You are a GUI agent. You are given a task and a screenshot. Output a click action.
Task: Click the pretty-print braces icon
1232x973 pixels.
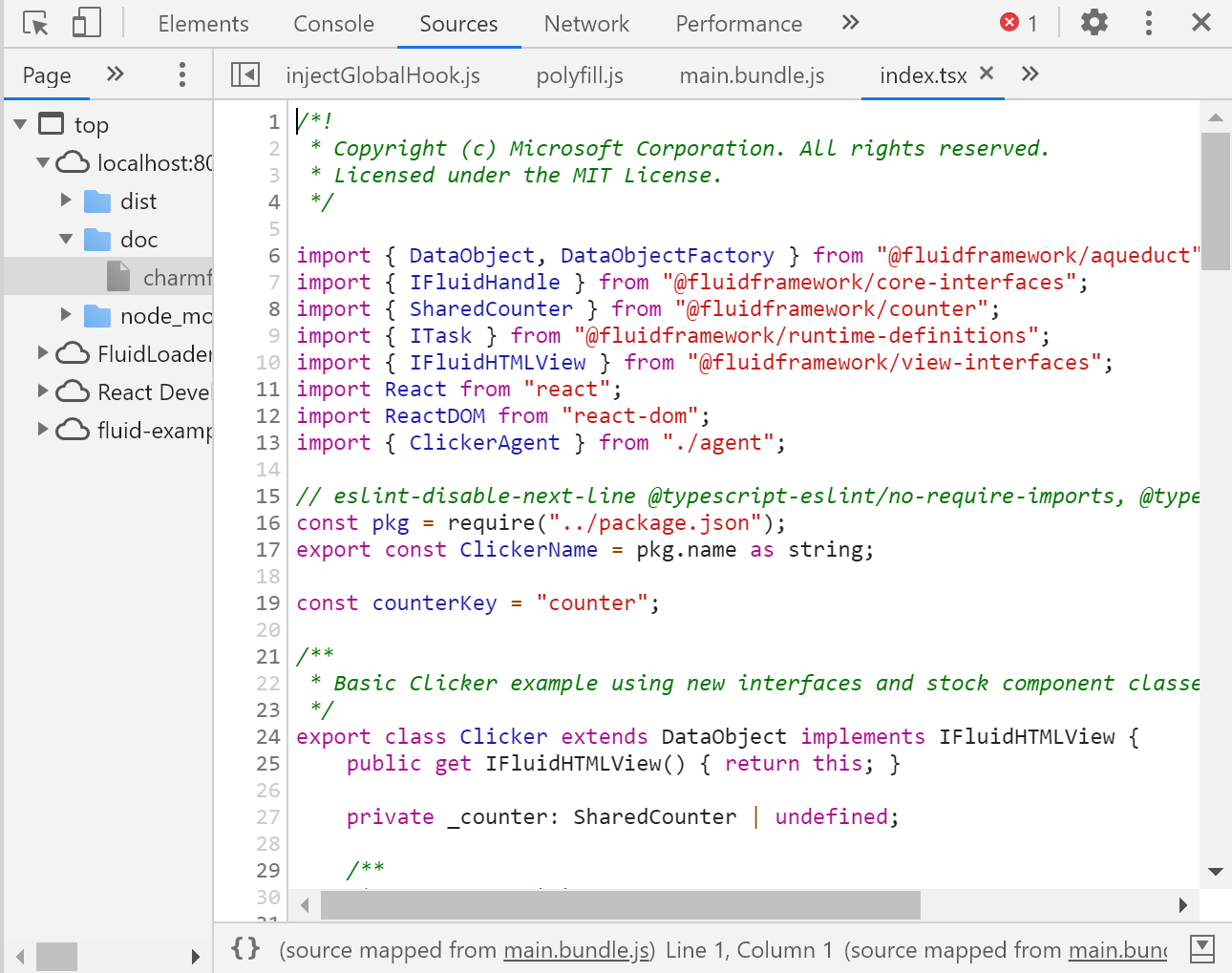pyautogui.click(x=246, y=948)
